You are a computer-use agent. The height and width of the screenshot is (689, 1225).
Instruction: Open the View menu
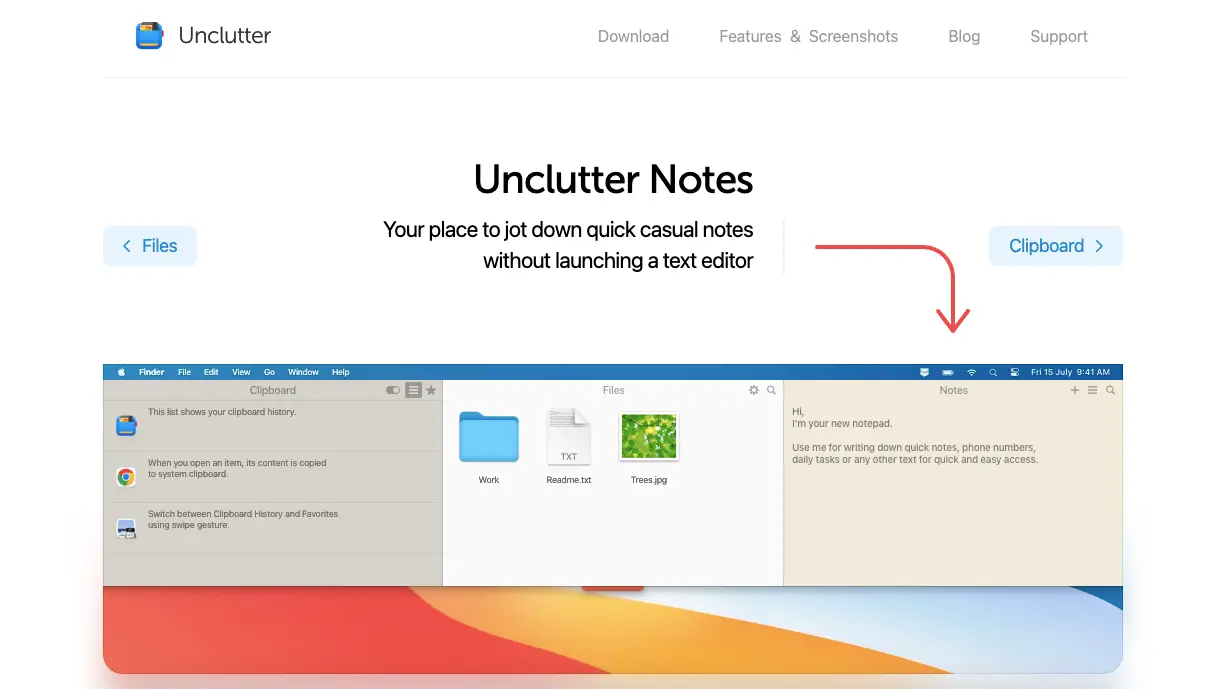click(x=241, y=372)
